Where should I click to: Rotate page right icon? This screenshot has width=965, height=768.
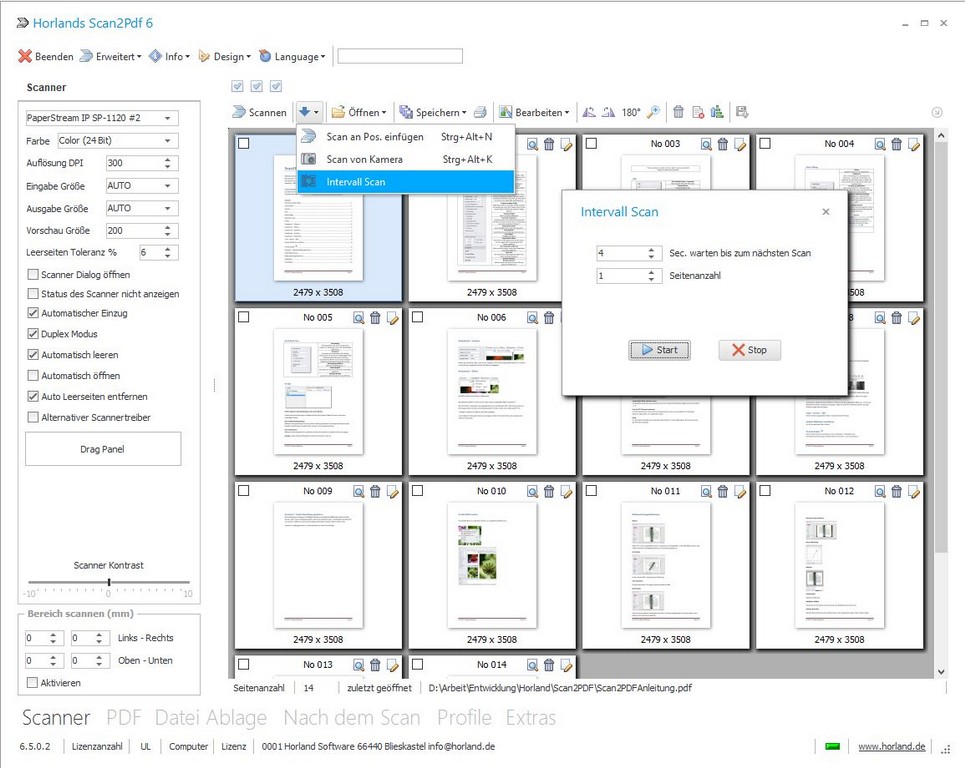608,112
